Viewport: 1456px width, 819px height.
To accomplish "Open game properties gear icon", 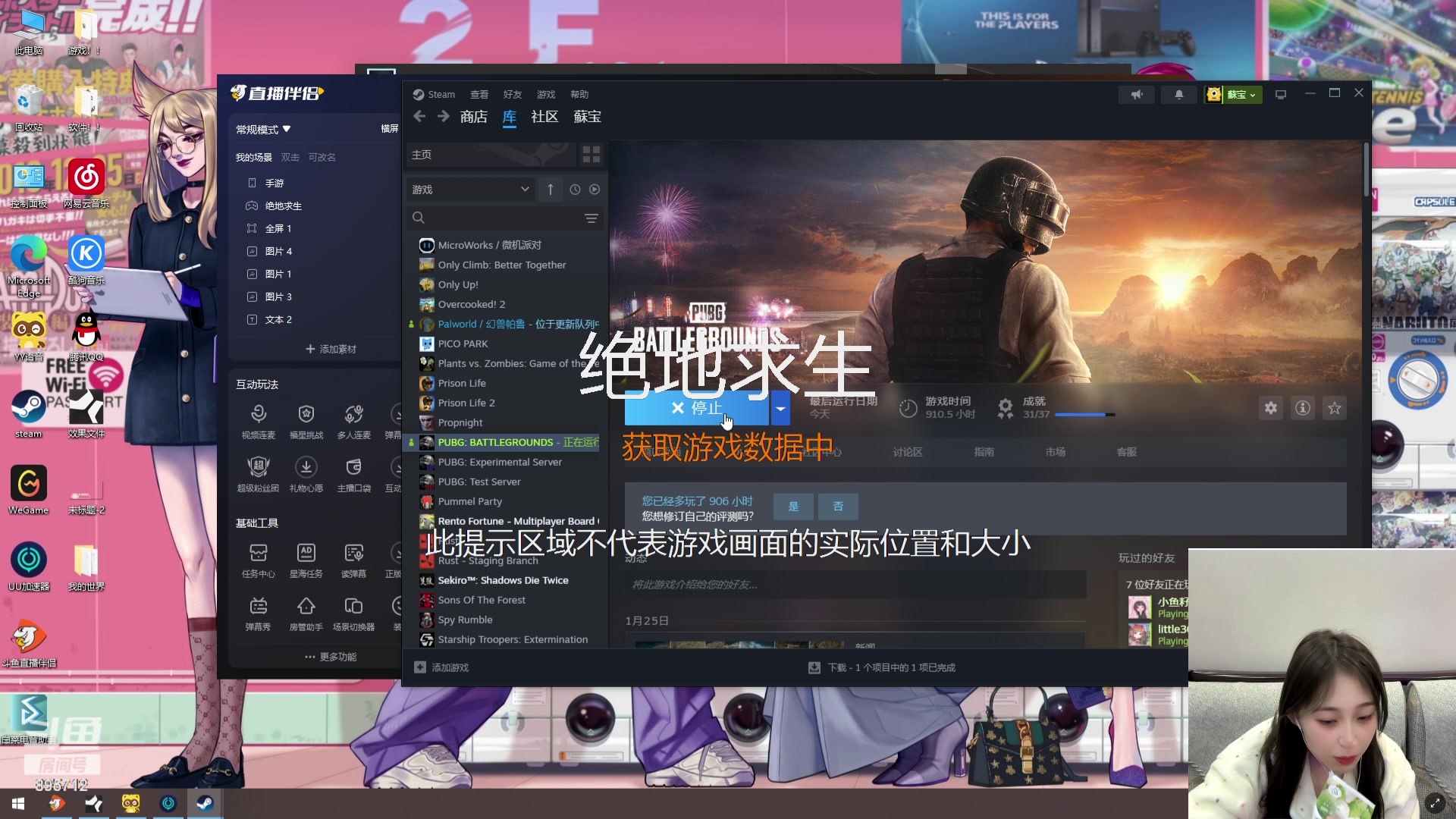I will pyautogui.click(x=1271, y=408).
